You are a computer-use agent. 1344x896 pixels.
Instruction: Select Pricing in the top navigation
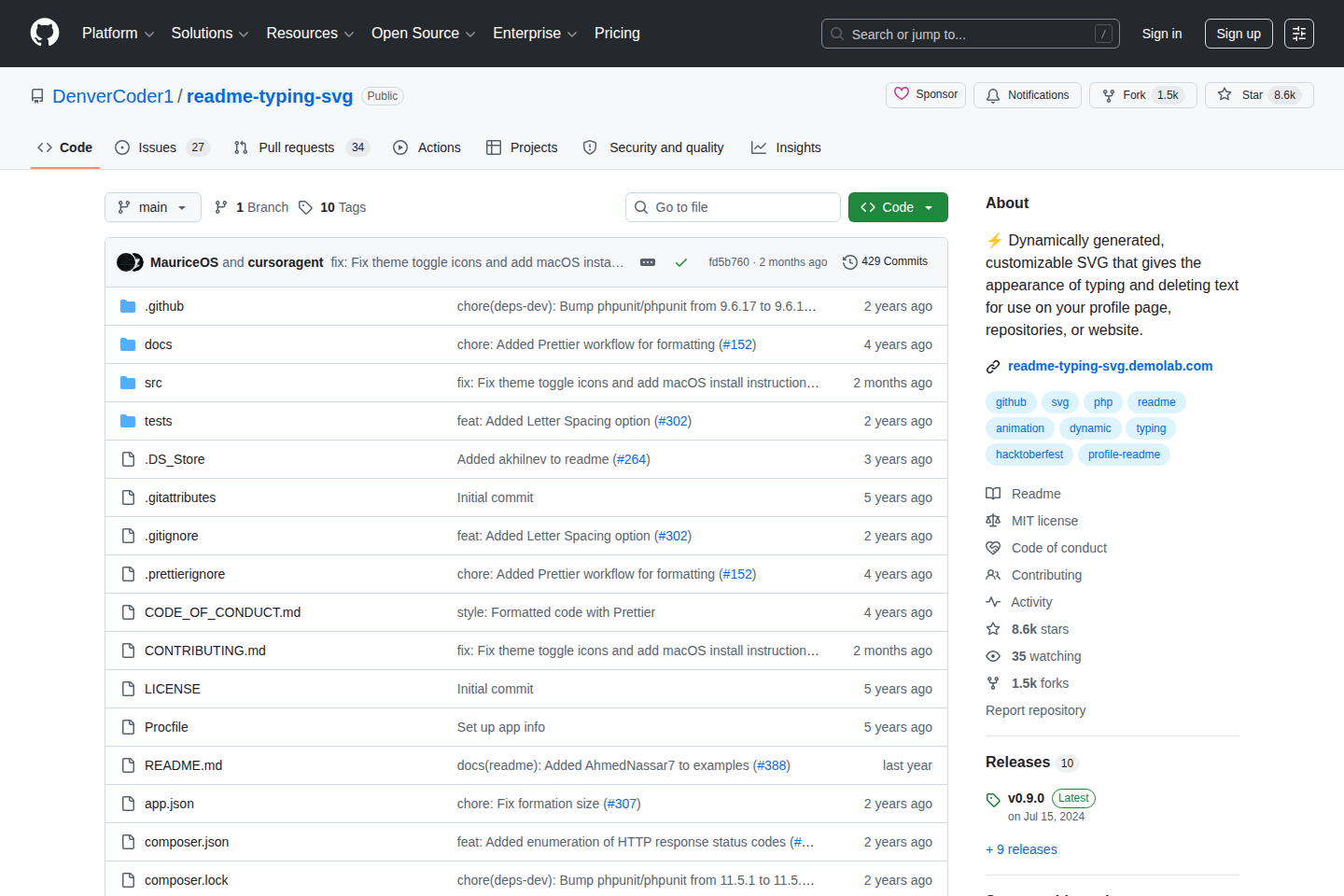click(616, 33)
